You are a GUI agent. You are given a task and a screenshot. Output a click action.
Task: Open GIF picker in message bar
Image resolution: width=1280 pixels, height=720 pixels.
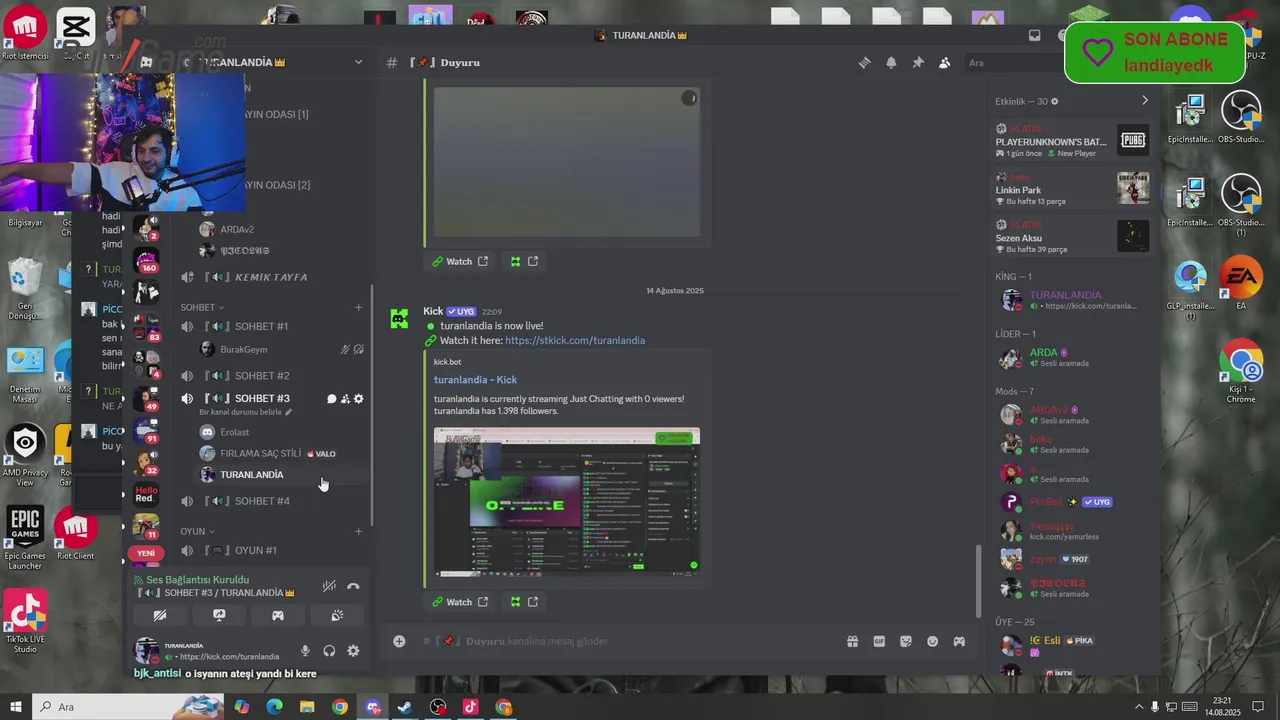pos(879,641)
